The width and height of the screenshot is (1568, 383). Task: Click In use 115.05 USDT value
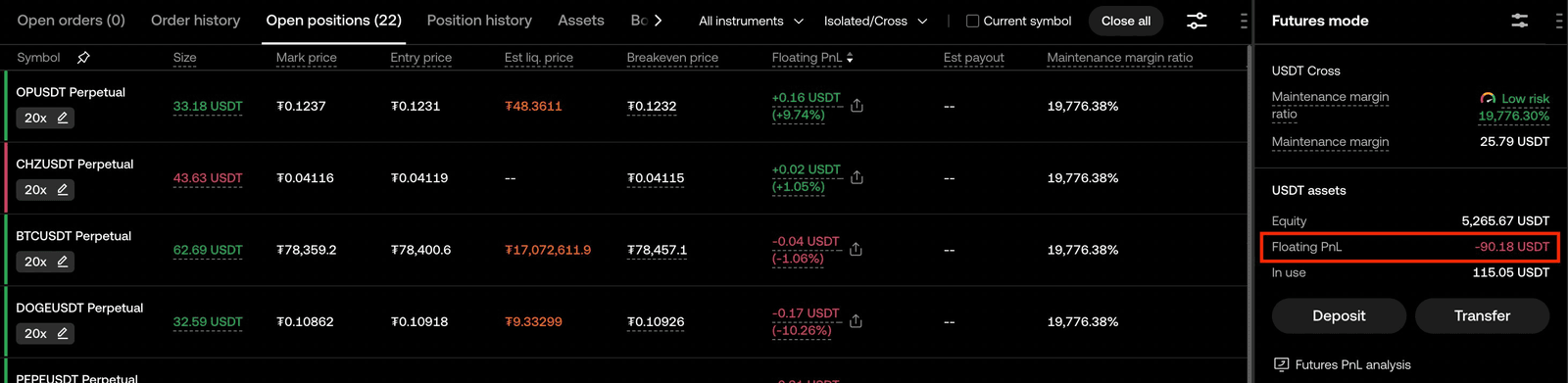coord(1510,272)
